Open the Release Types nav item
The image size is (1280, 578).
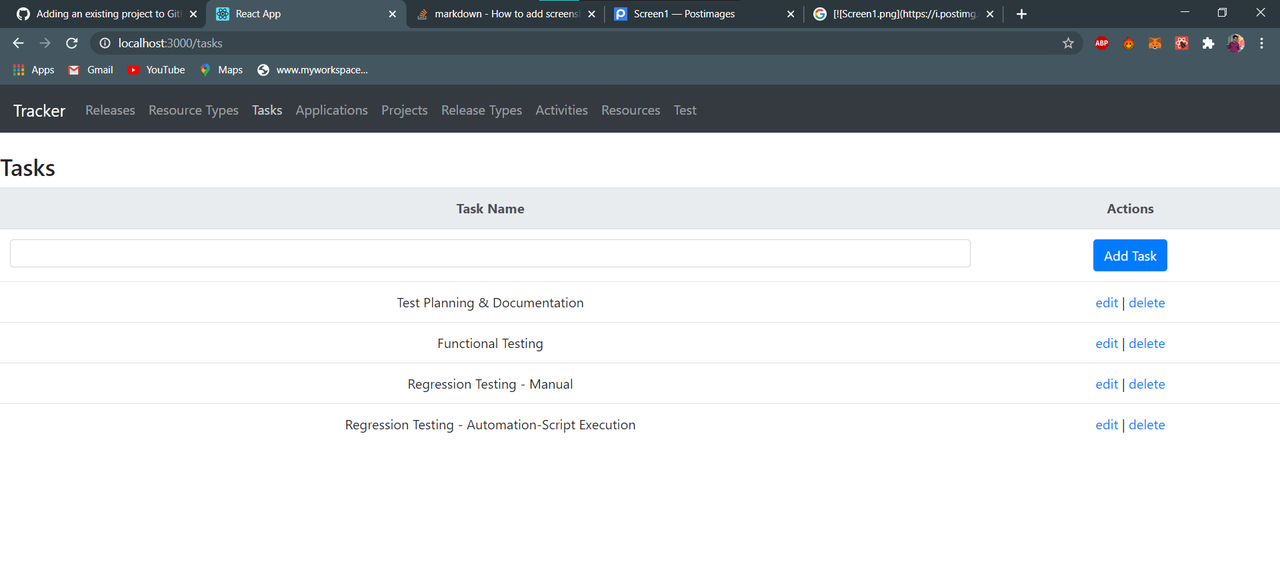[481, 110]
